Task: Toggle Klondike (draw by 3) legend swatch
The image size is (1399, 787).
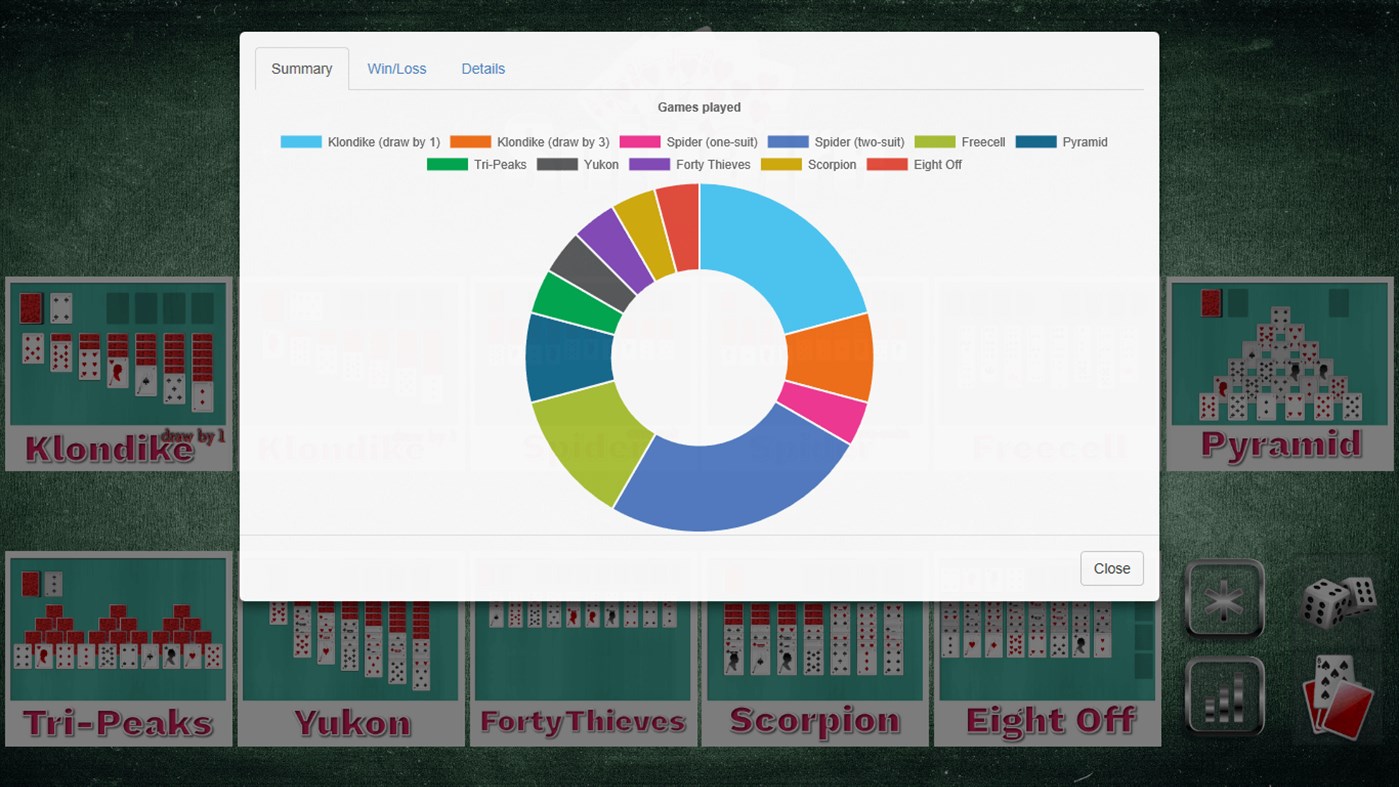Action: 470,142
